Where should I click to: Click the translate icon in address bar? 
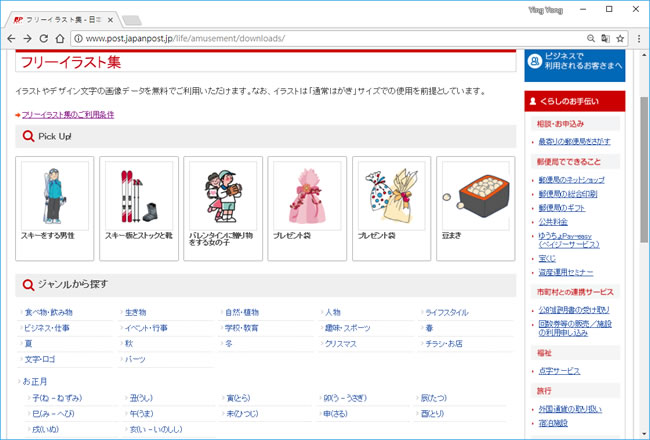coord(605,38)
